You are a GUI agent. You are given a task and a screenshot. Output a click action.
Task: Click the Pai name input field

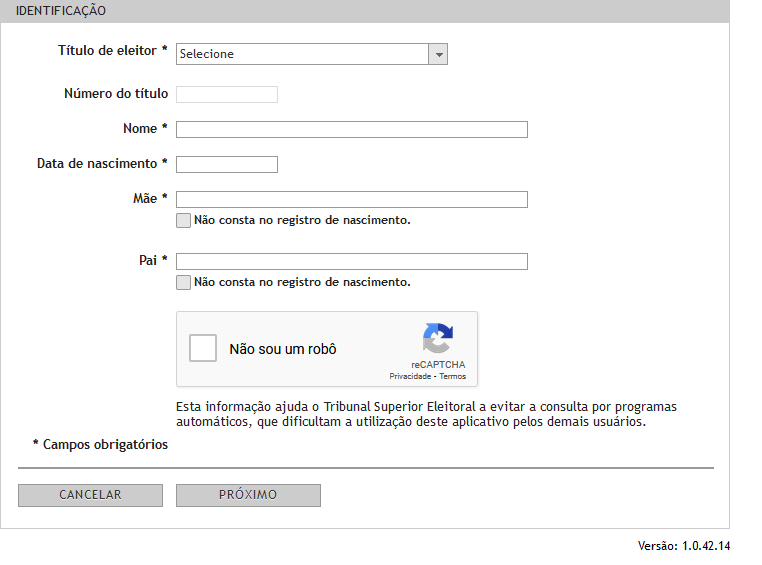point(352,261)
